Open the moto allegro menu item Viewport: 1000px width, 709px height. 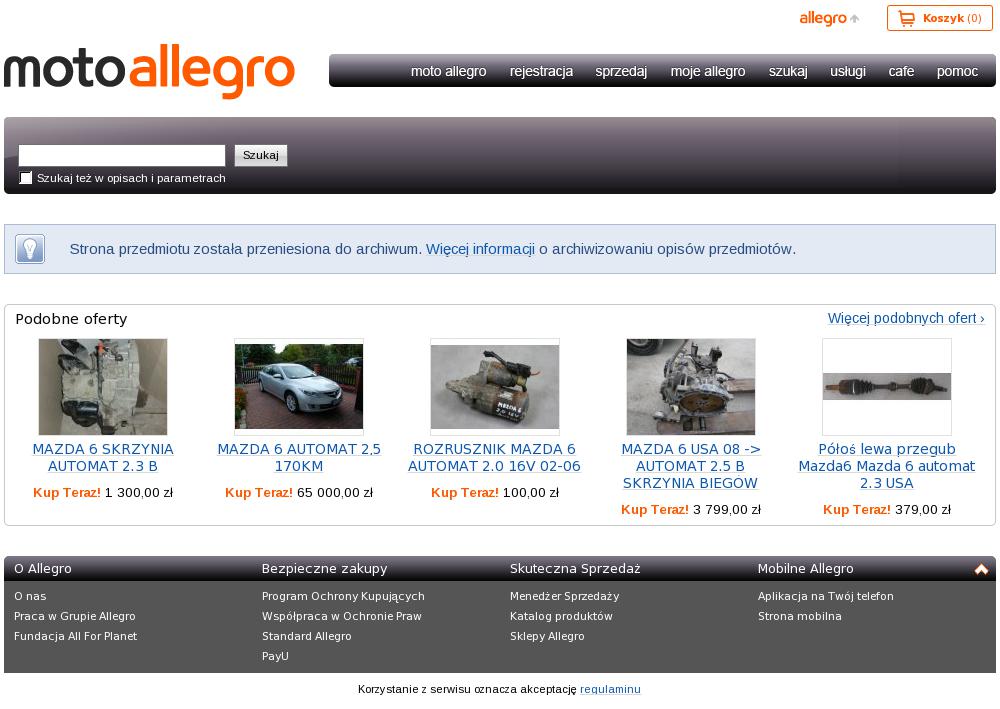(448, 71)
